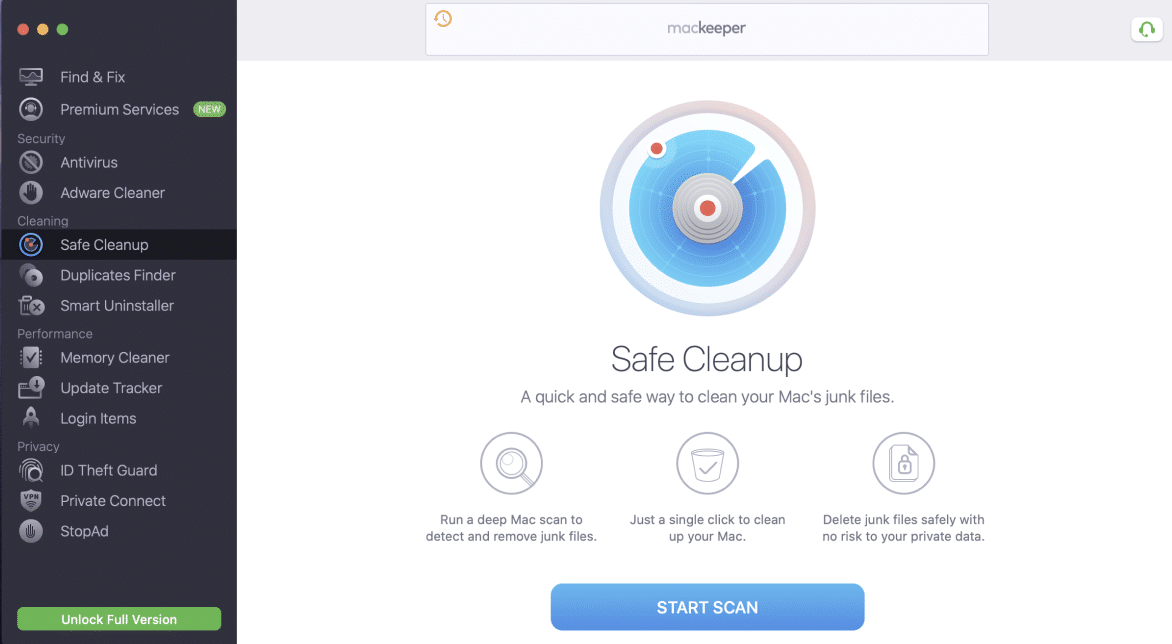This screenshot has width=1172, height=644.
Task: Open the support chat icon at top right
Action: tap(1146, 29)
